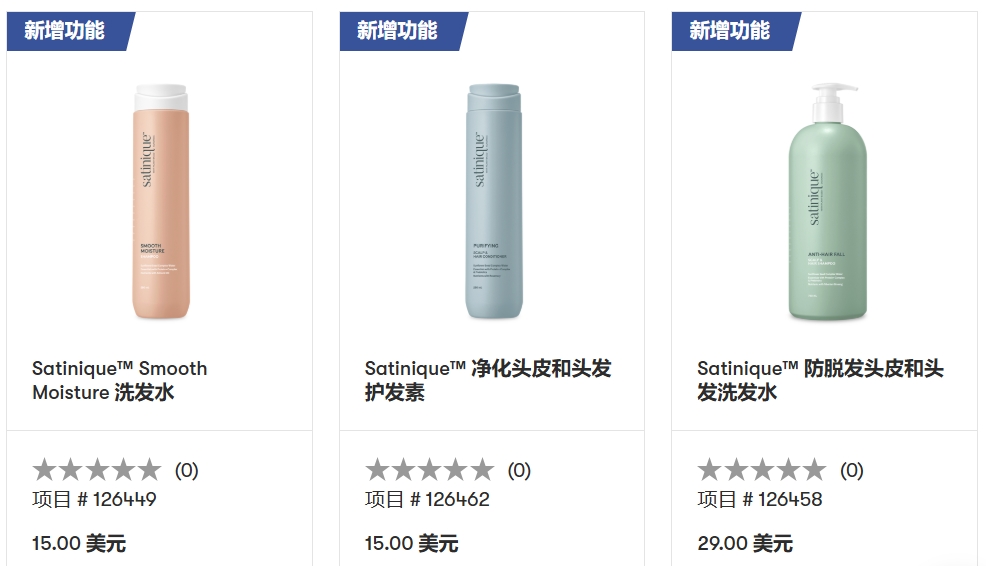The width and height of the screenshot is (986, 566).
Task: Open the Satinique 净化头皮和头发护发素 product link
Action: click(487, 380)
